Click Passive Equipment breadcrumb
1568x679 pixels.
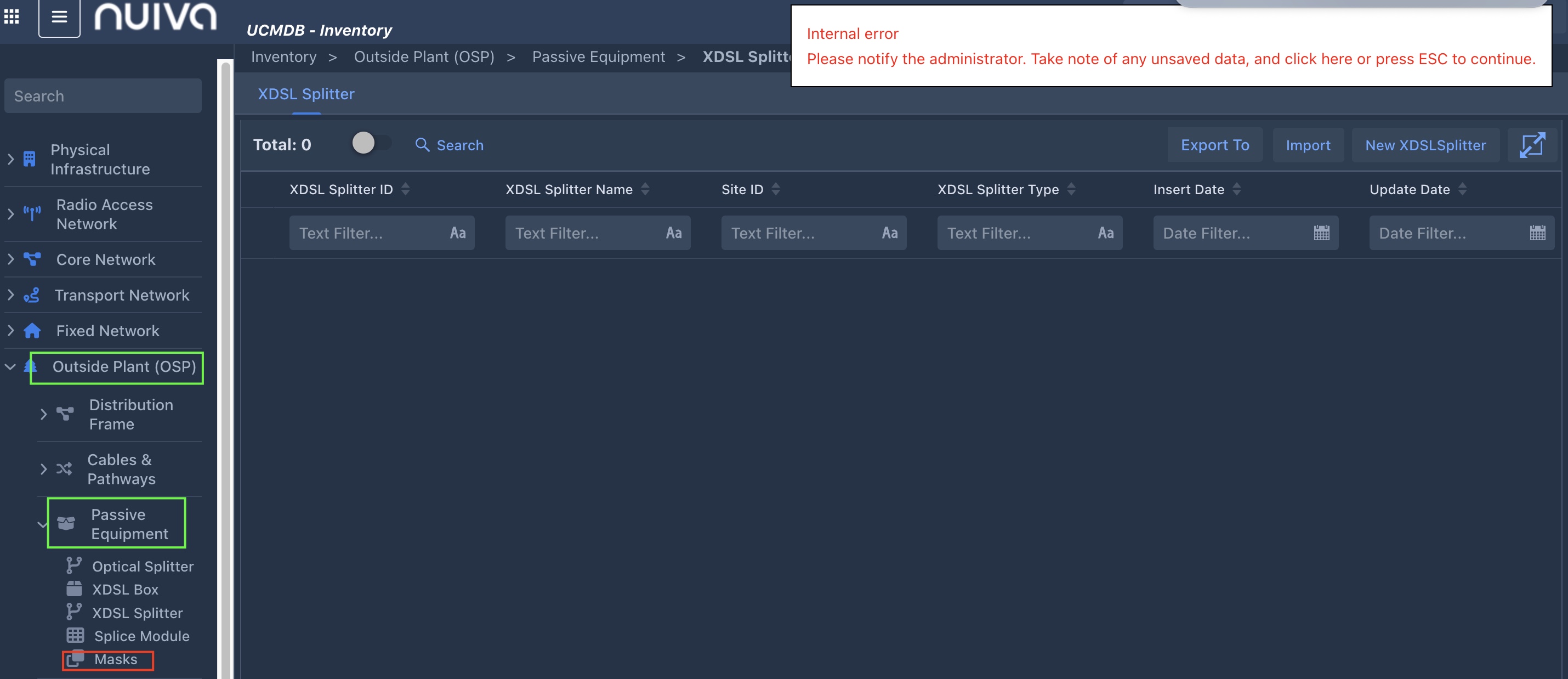tap(598, 56)
